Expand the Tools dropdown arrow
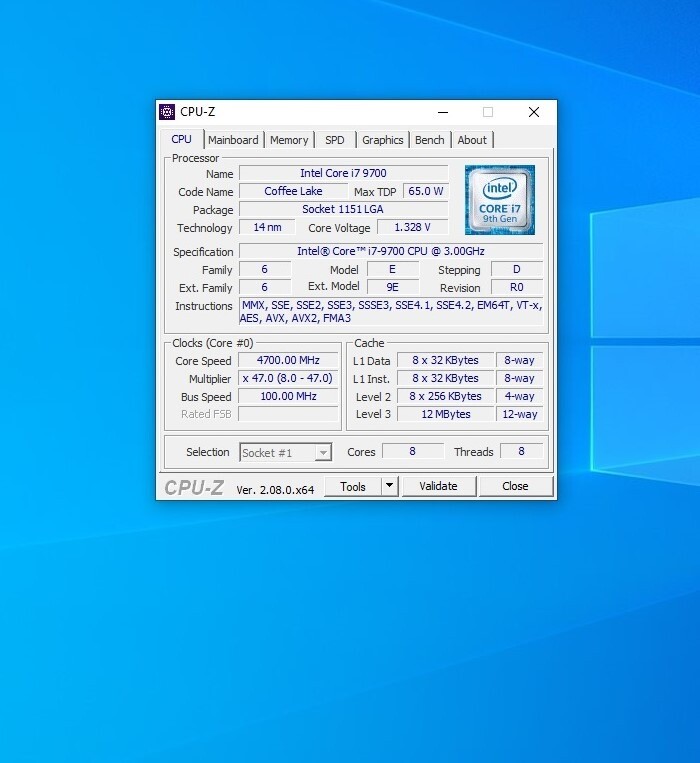Viewport: 700px width, 763px height. (x=389, y=487)
